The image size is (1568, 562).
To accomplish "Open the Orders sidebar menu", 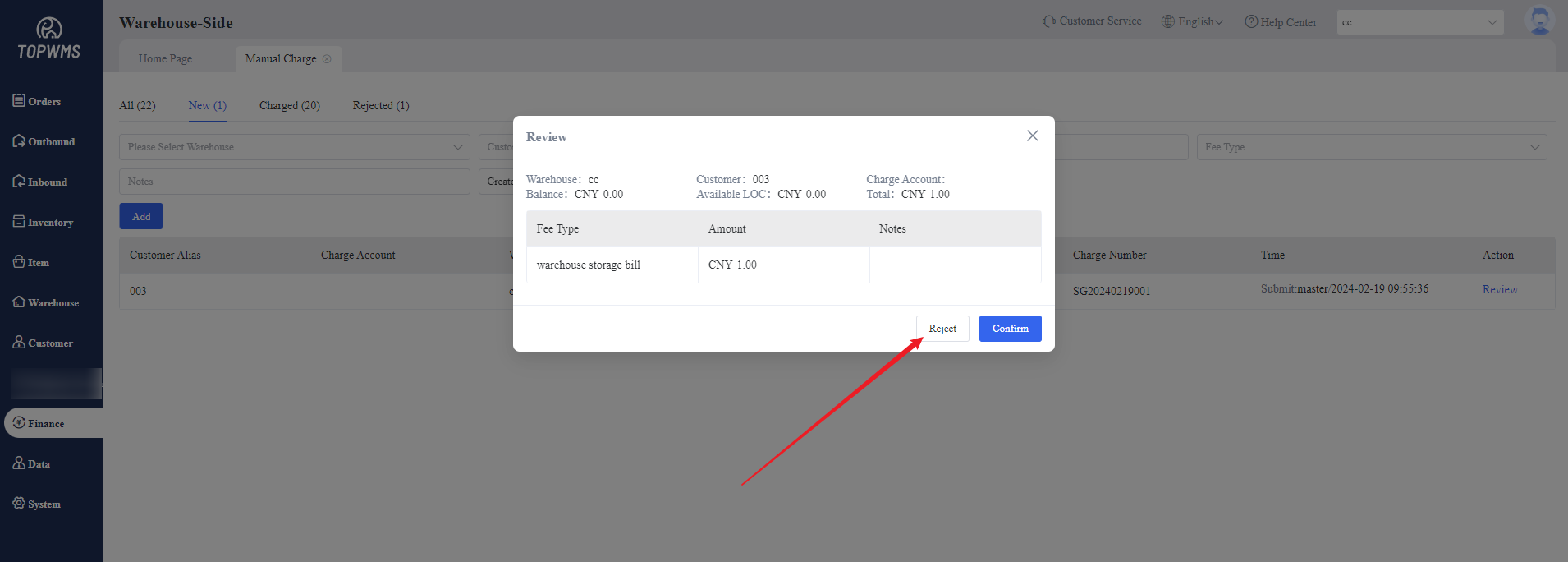I will point(37,101).
